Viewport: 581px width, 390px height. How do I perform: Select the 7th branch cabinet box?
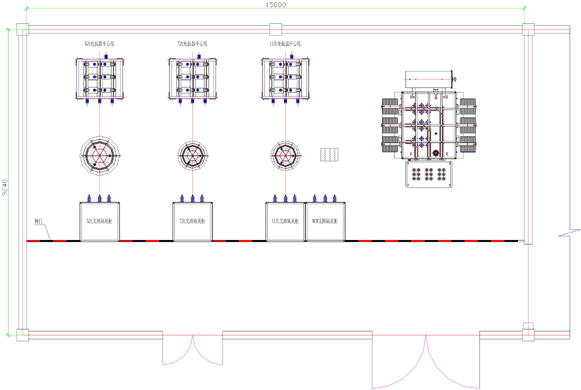(192, 221)
